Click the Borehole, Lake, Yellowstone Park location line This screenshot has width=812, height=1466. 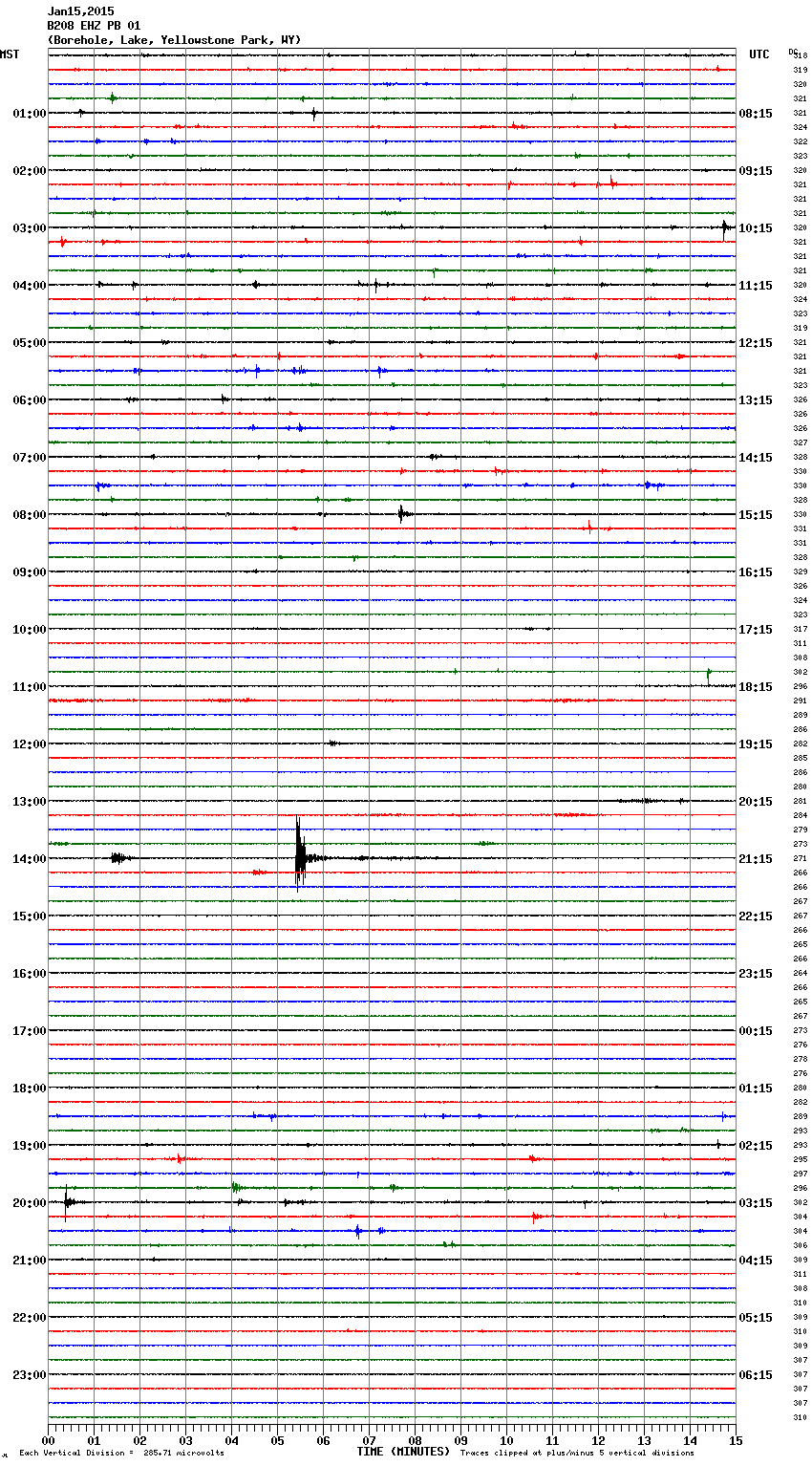174,40
